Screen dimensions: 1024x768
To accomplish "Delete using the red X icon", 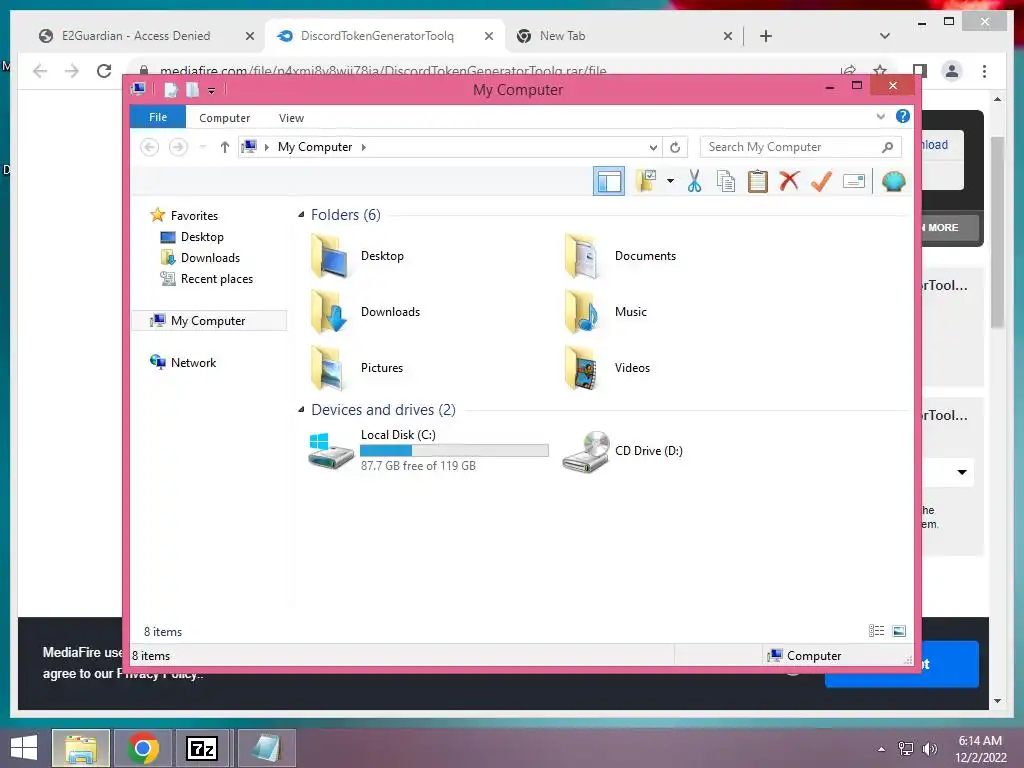I will [x=789, y=181].
